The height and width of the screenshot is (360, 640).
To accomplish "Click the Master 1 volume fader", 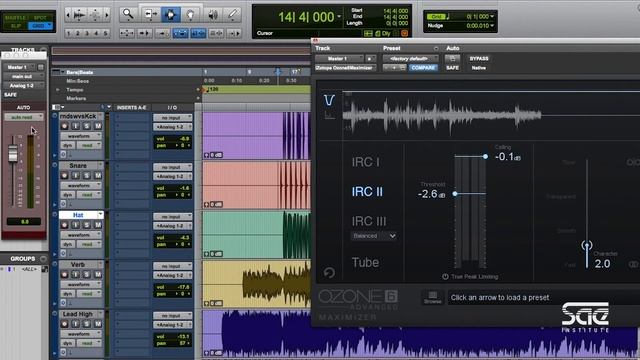I will point(13,154).
